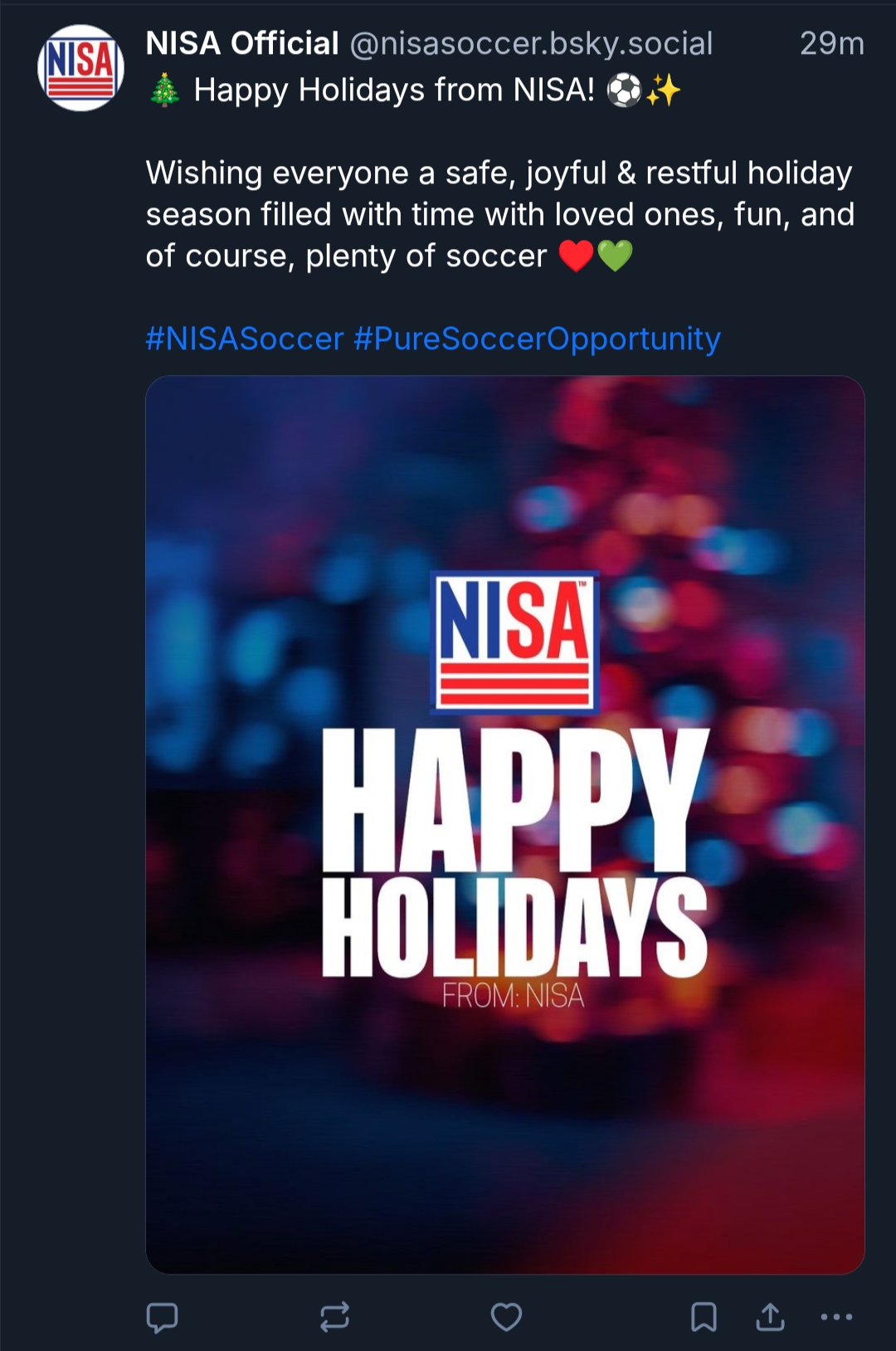This screenshot has height=1351, width=896.
Task: Open the three-dot more options menu
Action: click(x=836, y=1317)
